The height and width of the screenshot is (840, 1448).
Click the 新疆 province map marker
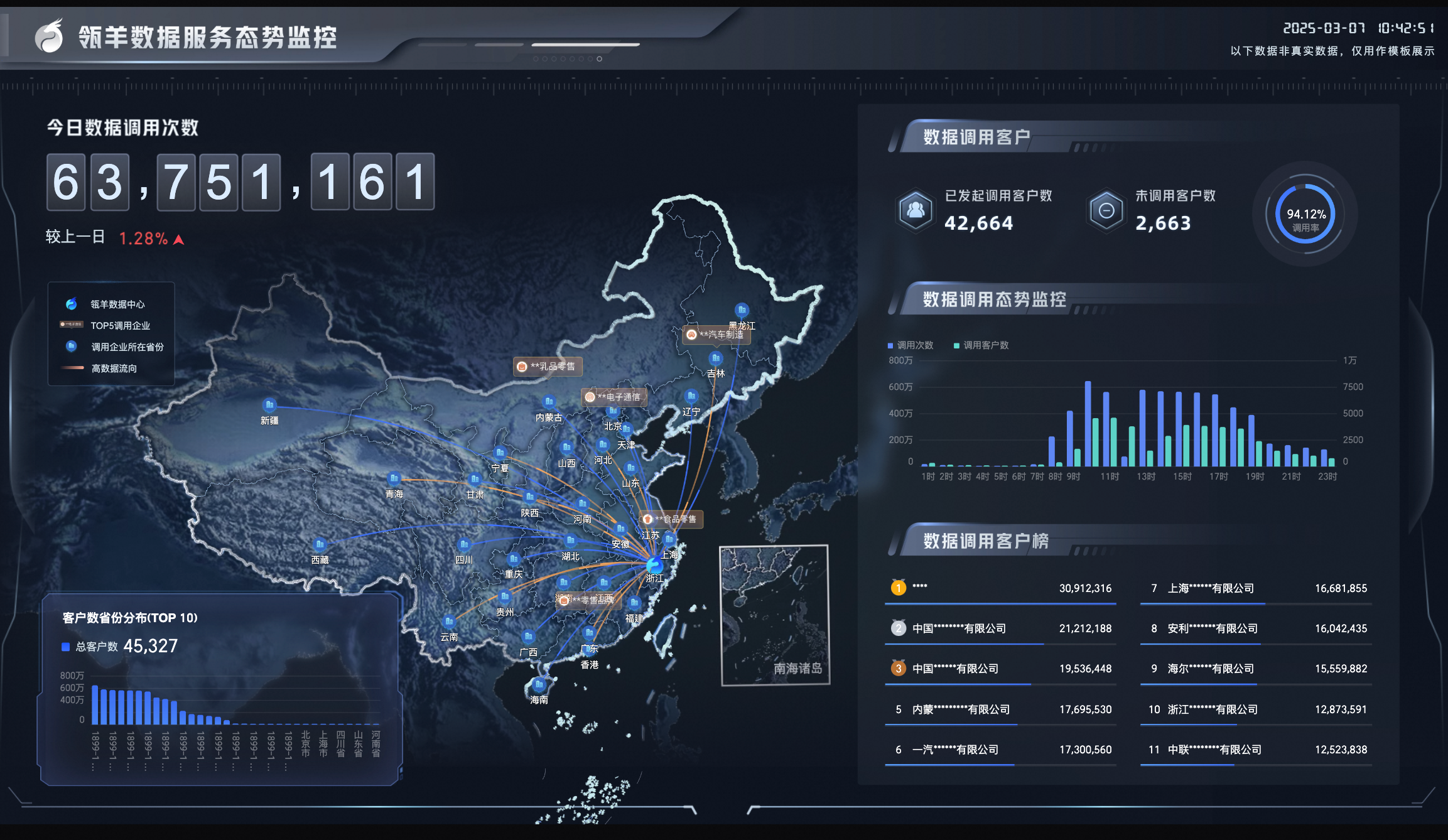click(269, 405)
